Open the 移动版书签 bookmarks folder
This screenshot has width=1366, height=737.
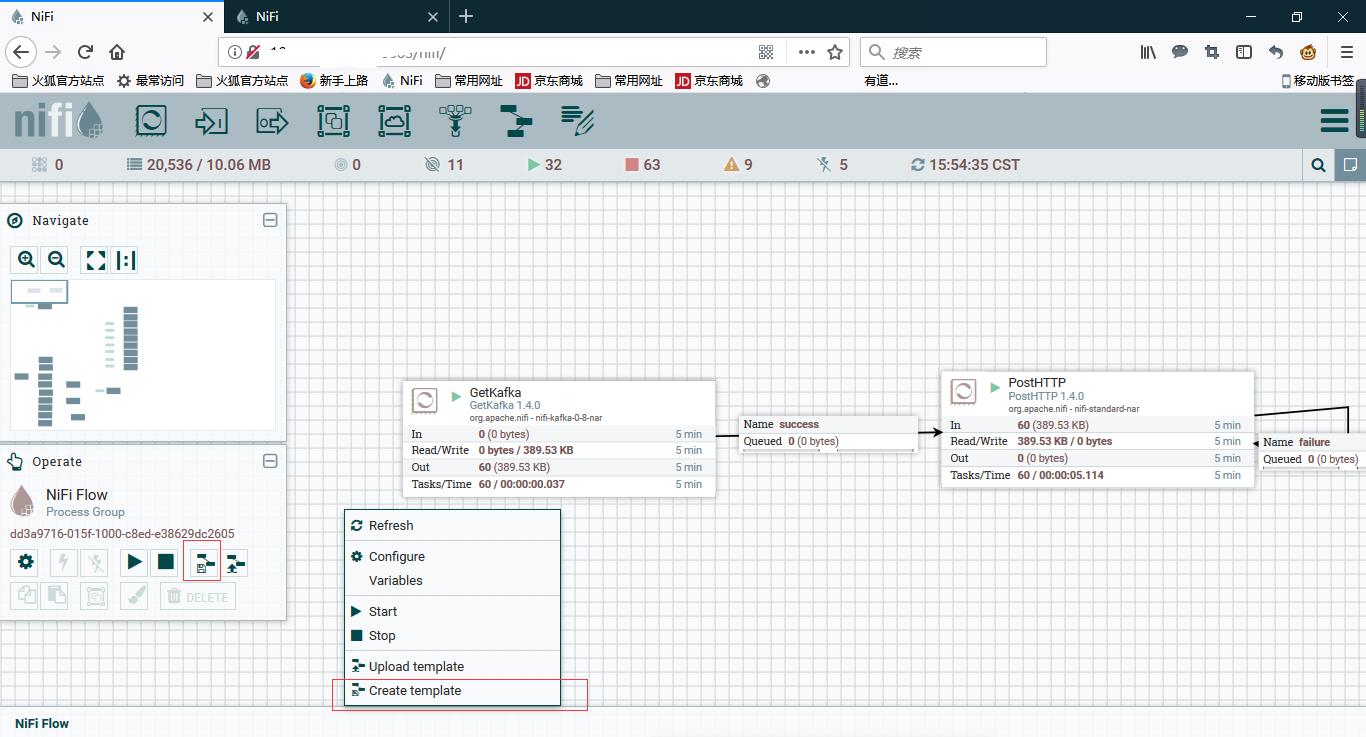pyautogui.click(x=1317, y=81)
